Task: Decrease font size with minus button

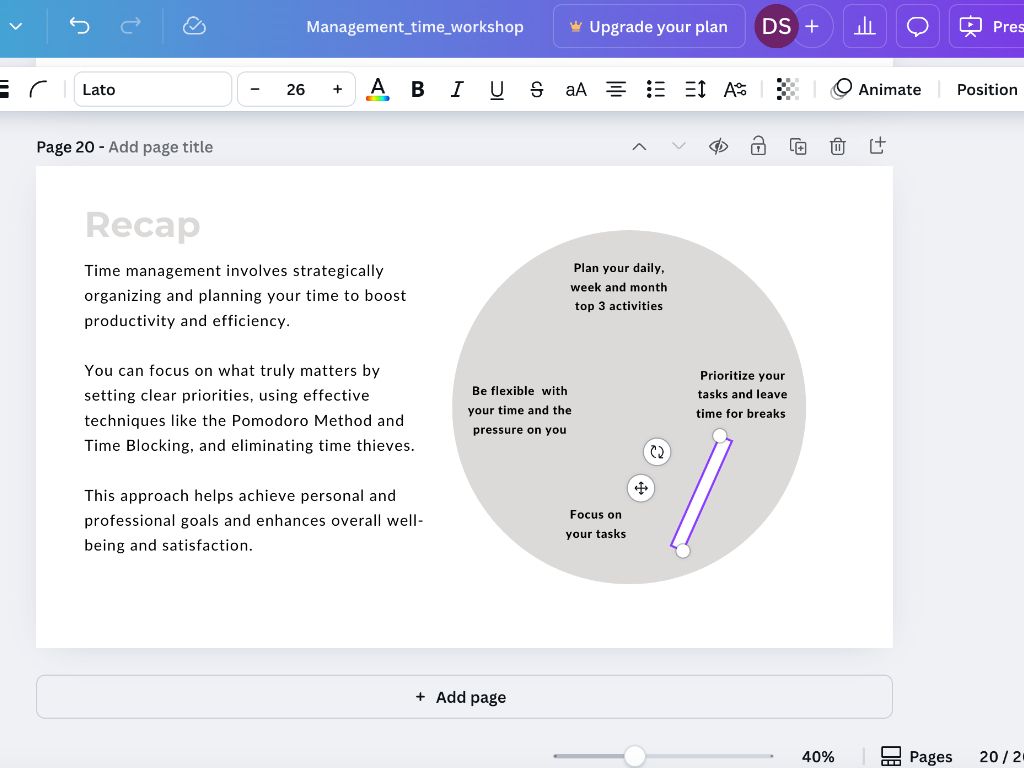Action: 255,89
